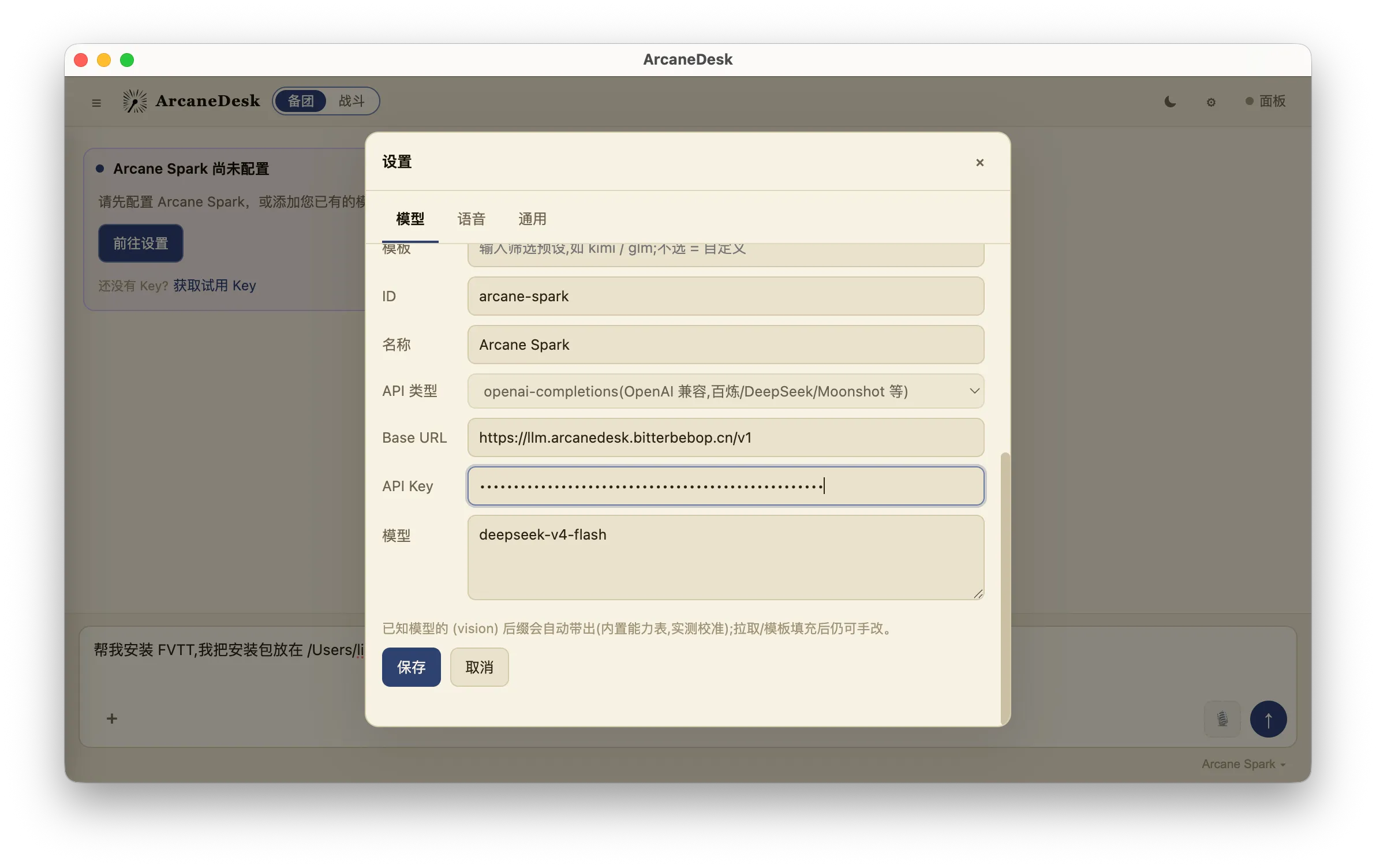Click the 保存 button

(411, 667)
